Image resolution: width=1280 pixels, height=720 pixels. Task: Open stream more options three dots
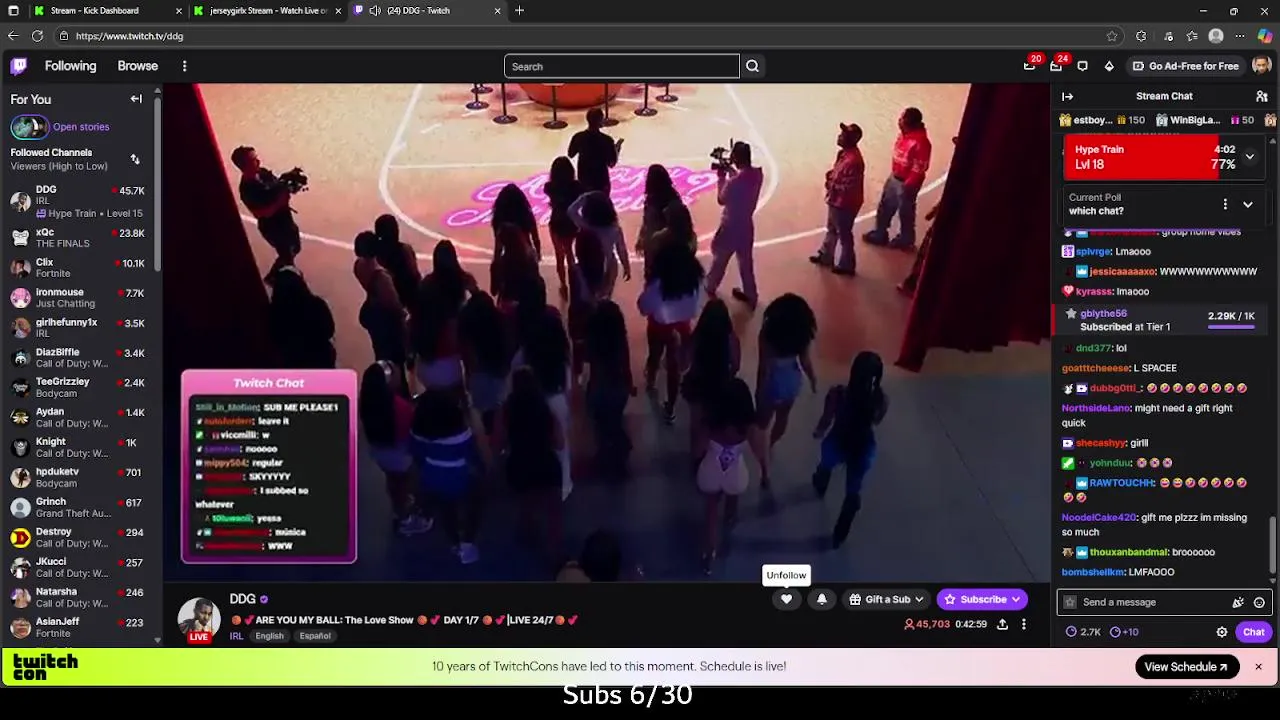(x=1023, y=624)
